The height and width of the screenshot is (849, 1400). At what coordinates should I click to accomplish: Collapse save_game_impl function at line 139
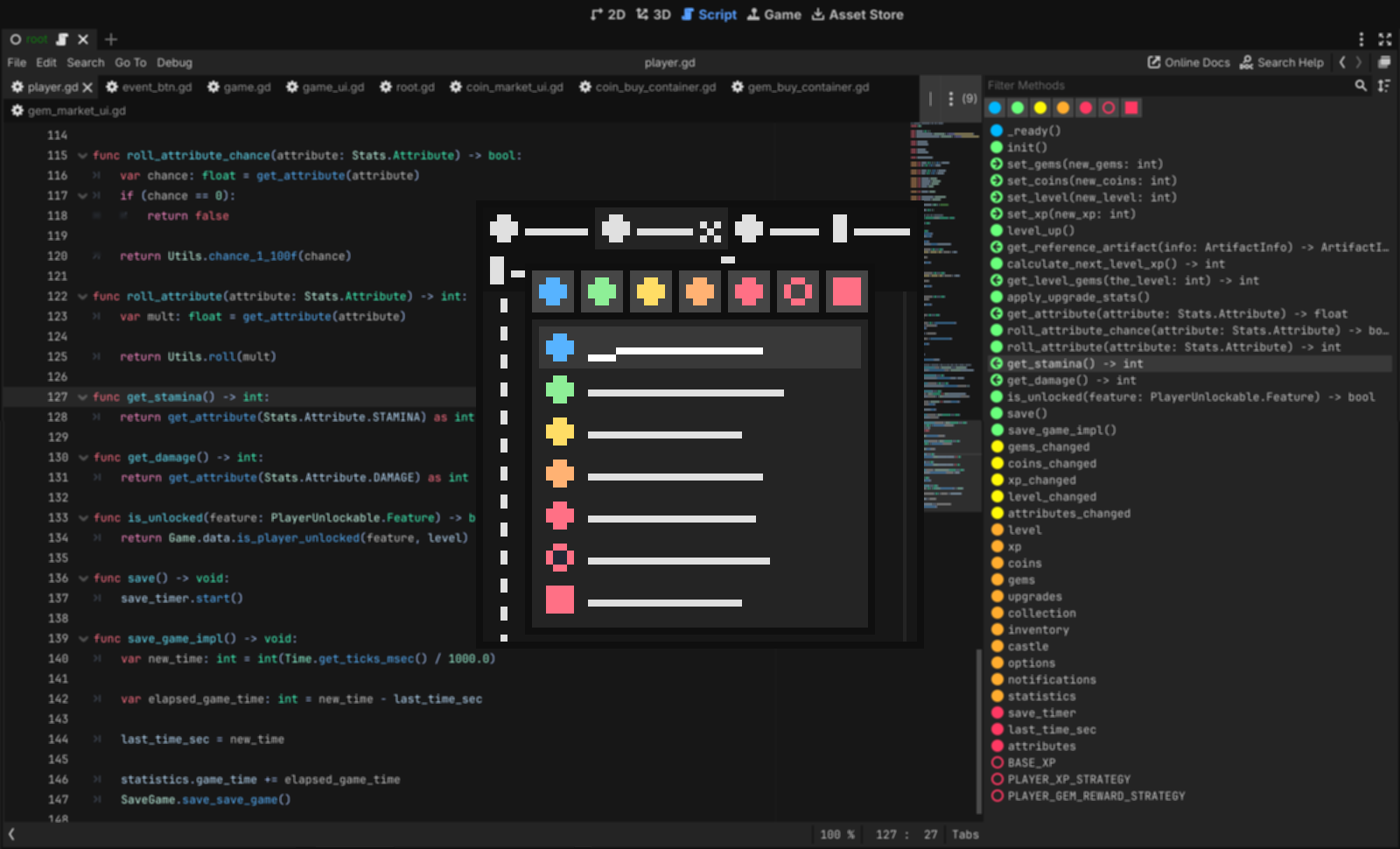click(82, 639)
